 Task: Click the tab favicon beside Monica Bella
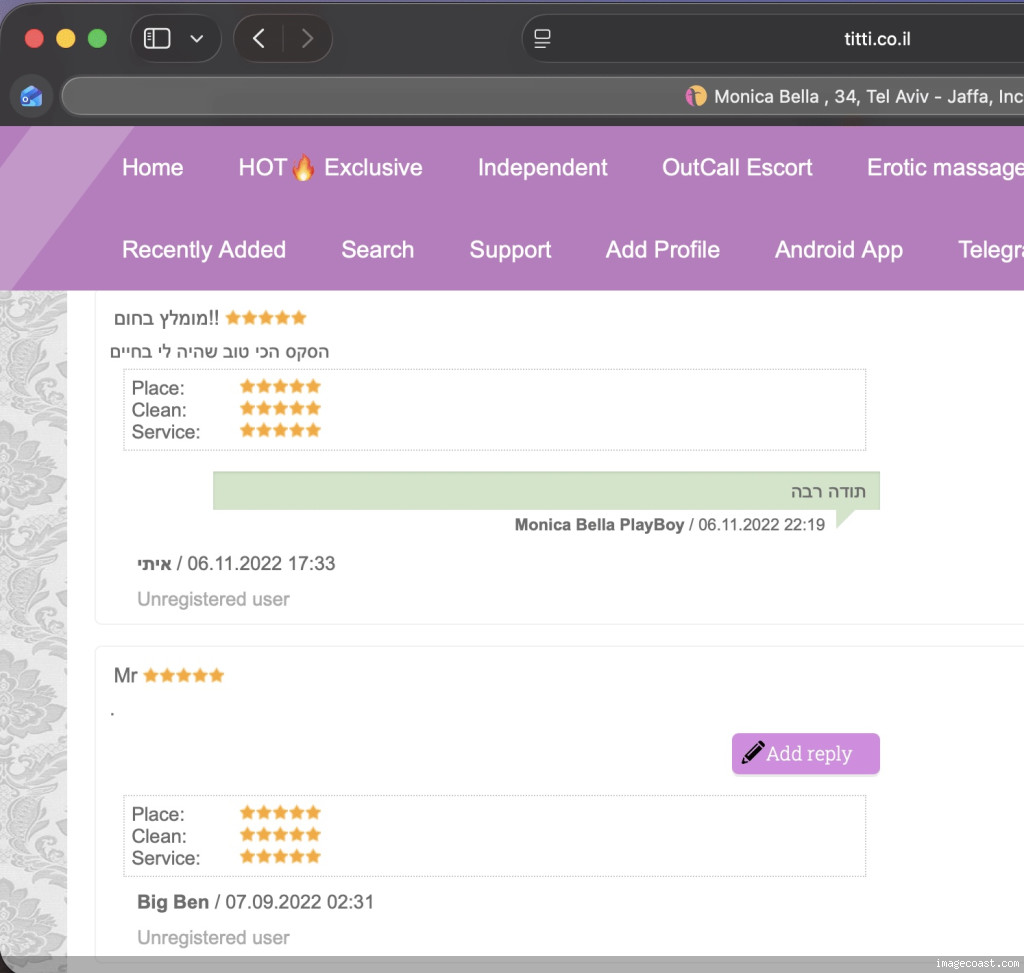pos(696,97)
